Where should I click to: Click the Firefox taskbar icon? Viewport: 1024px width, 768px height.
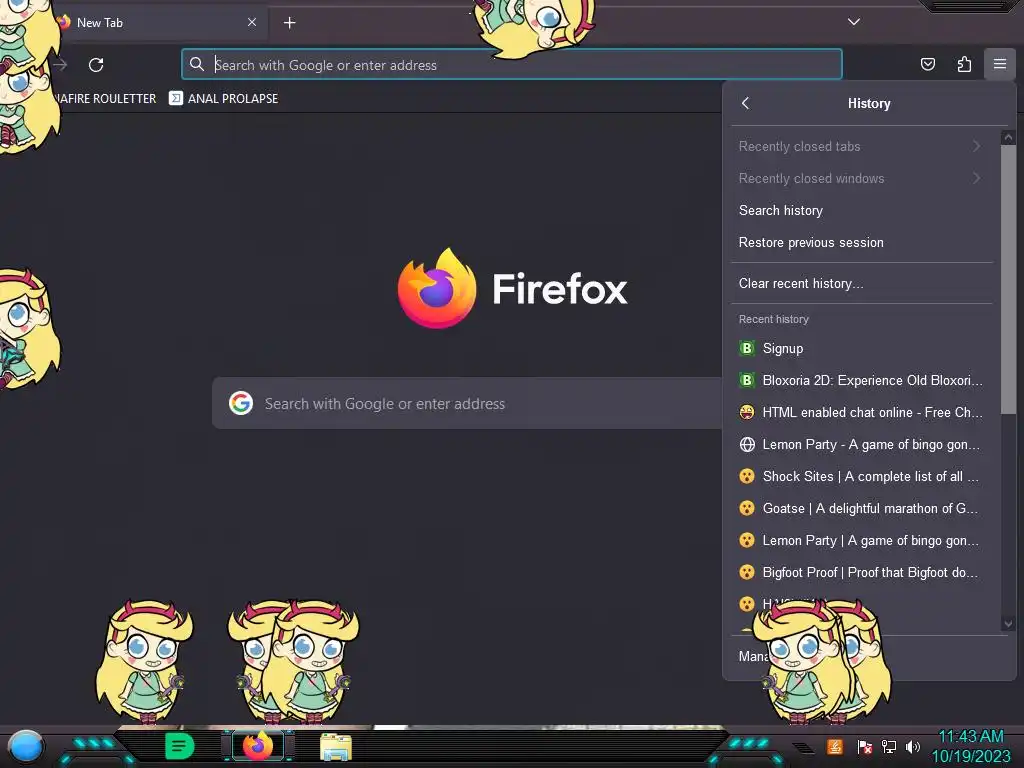coord(257,746)
